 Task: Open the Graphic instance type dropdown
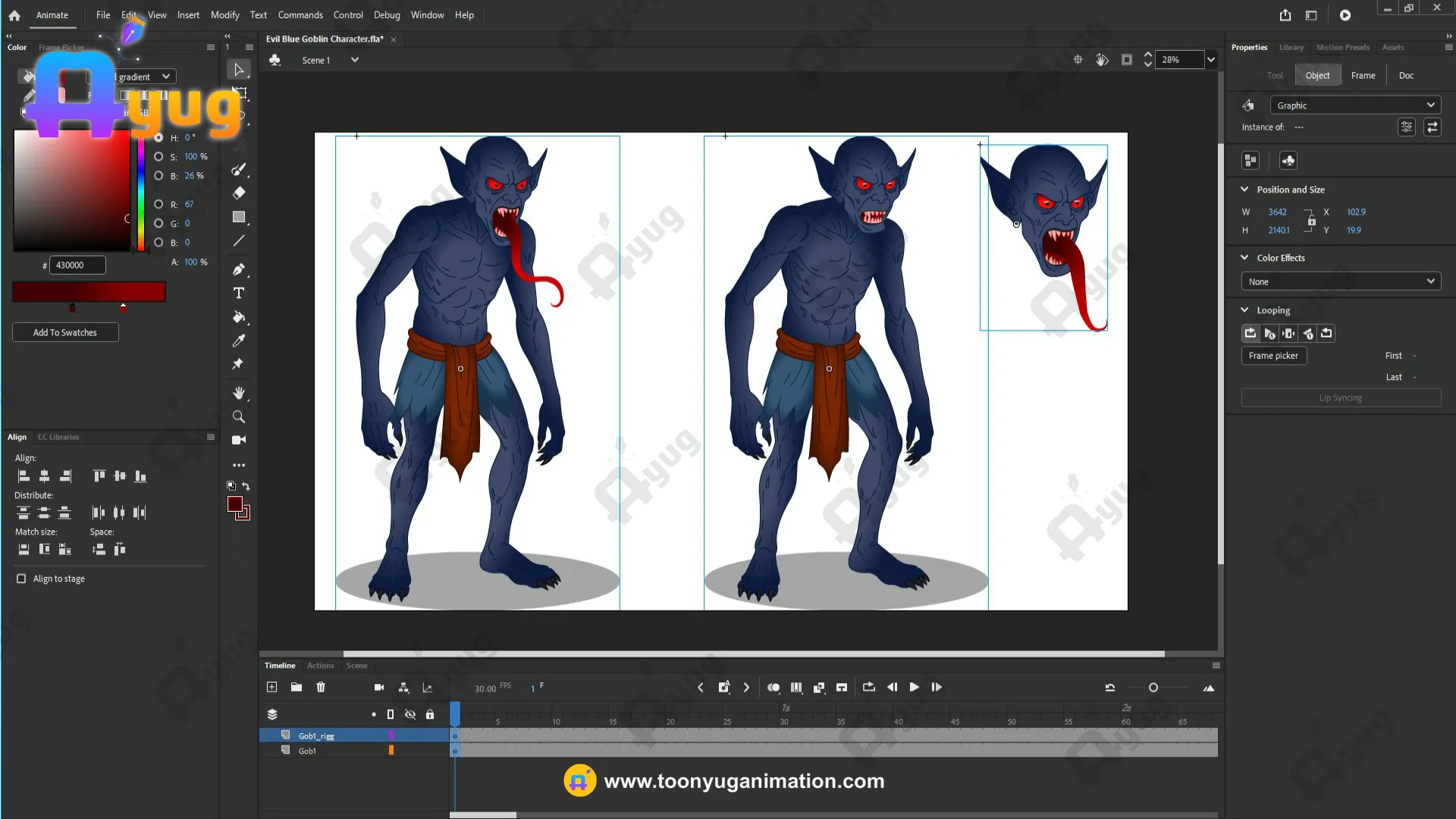click(1354, 105)
